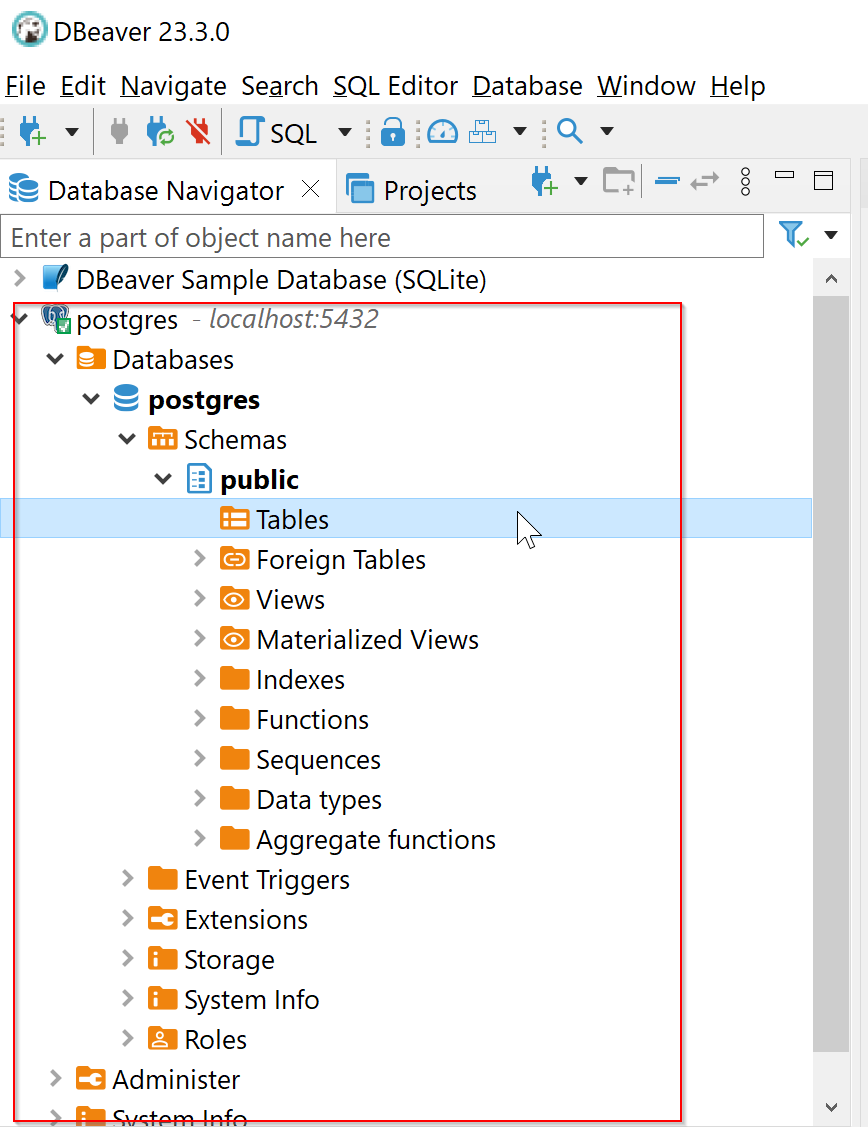Minimize the Database Navigator panel
The image size is (868, 1127).
coord(785,175)
